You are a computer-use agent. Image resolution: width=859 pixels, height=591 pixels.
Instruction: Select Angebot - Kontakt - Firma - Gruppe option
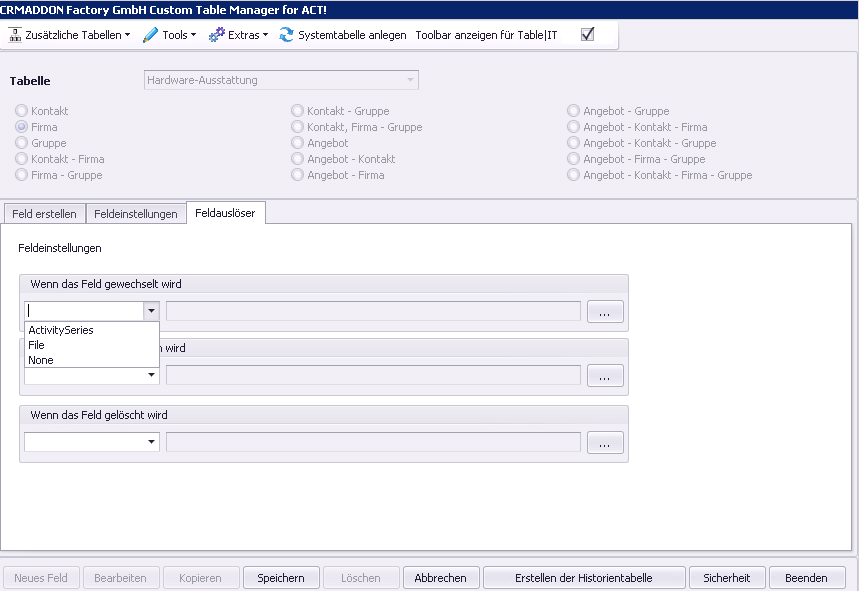point(574,175)
